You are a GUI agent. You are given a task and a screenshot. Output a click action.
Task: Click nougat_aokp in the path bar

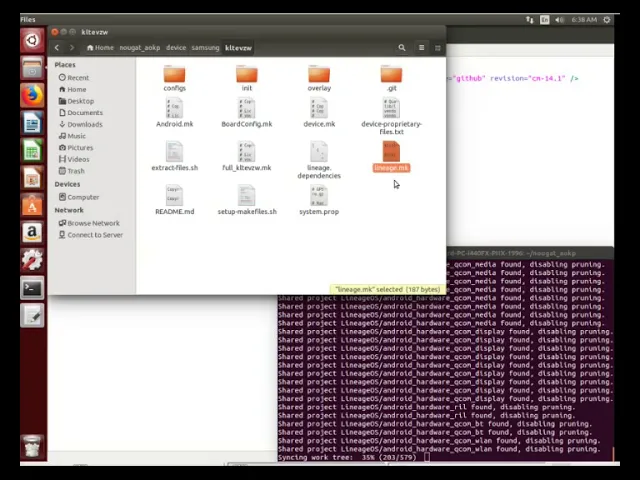(x=140, y=48)
